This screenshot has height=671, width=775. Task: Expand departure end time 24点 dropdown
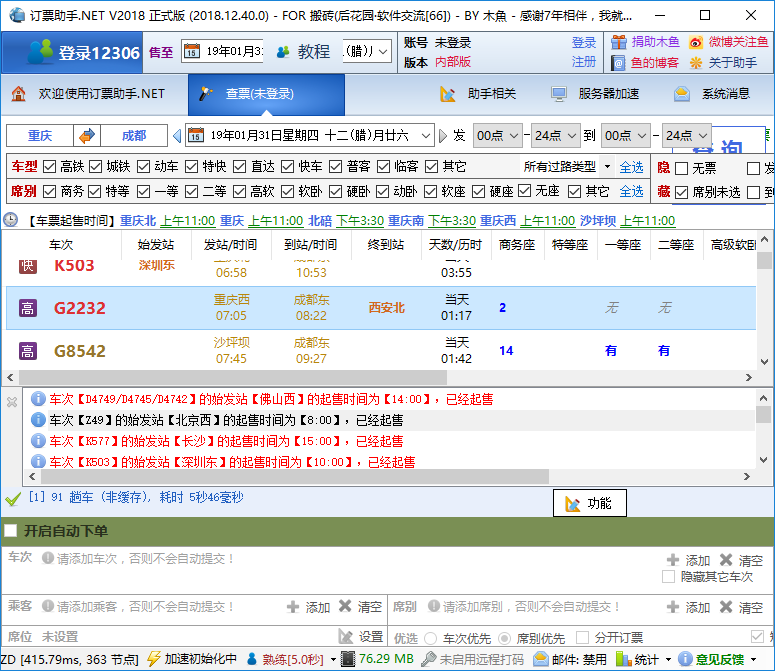coord(572,135)
